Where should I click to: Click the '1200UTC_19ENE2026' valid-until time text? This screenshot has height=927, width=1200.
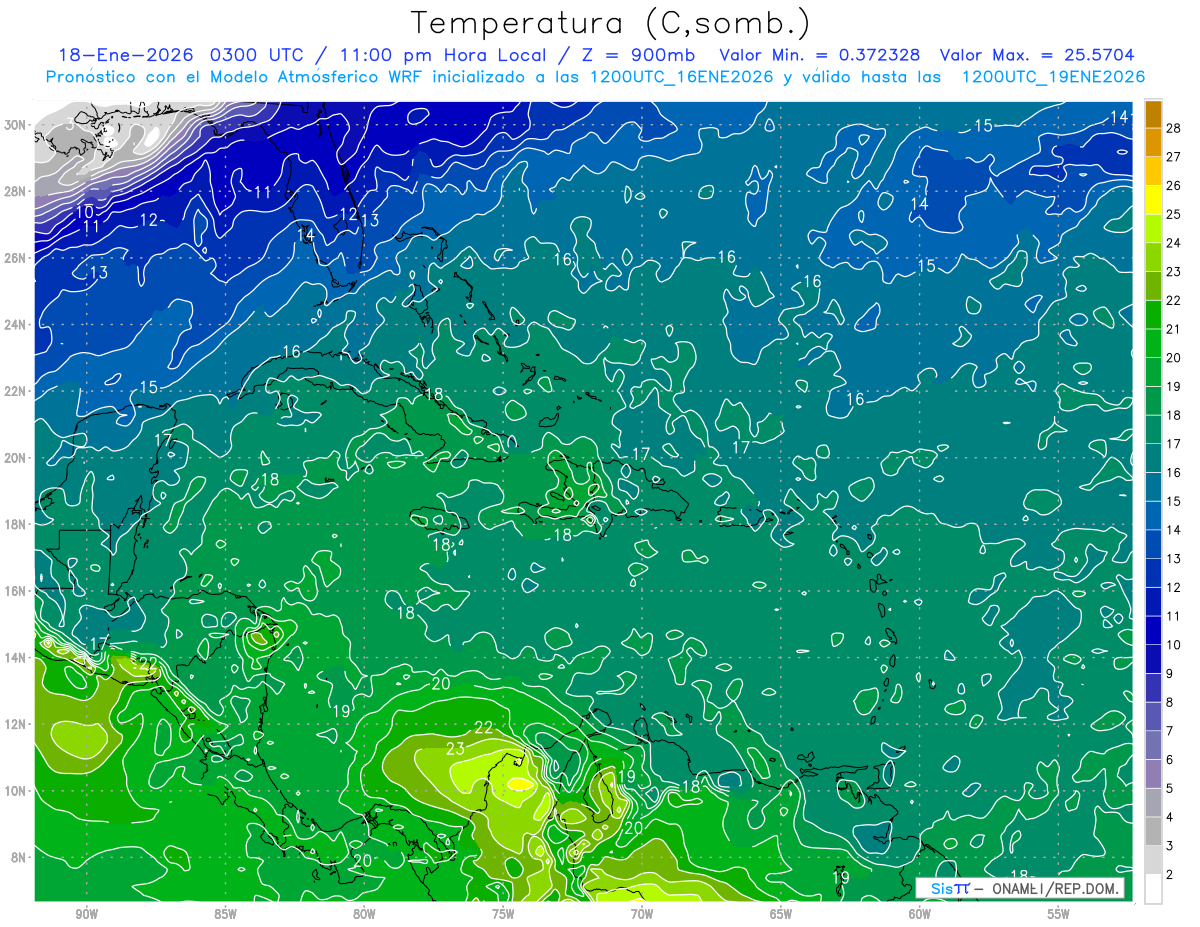(x=1053, y=77)
